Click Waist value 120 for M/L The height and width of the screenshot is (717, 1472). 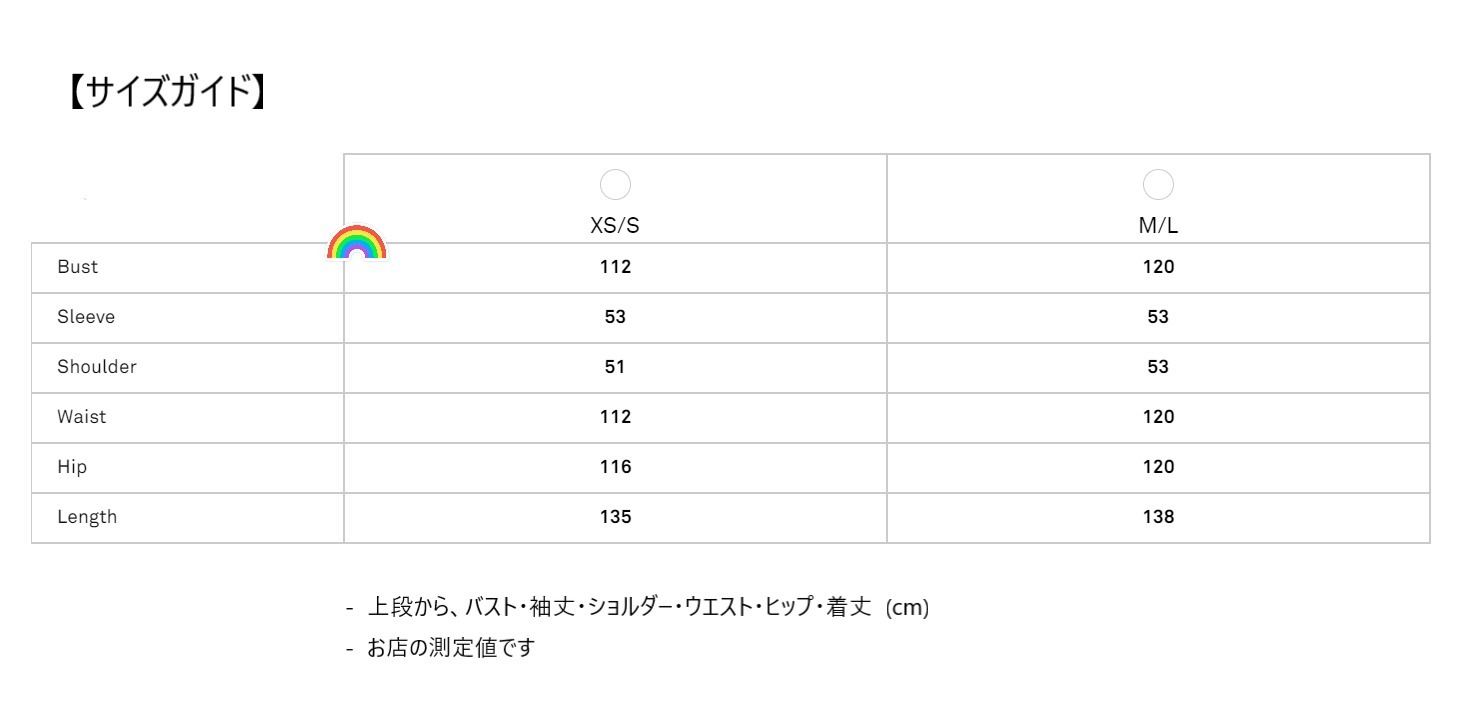pyautogui.click(x=1158, y=417)
